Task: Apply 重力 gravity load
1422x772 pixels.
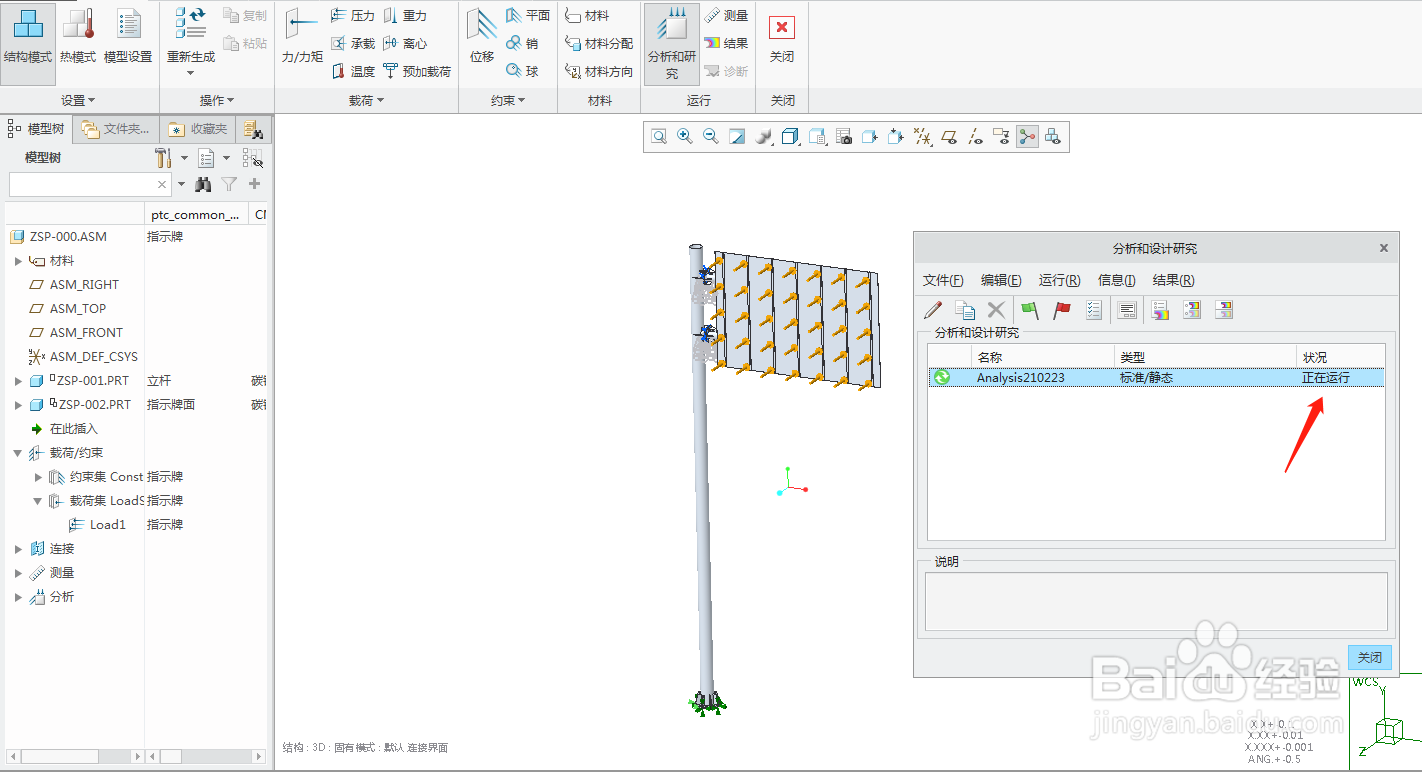Action: coord(406,16)
